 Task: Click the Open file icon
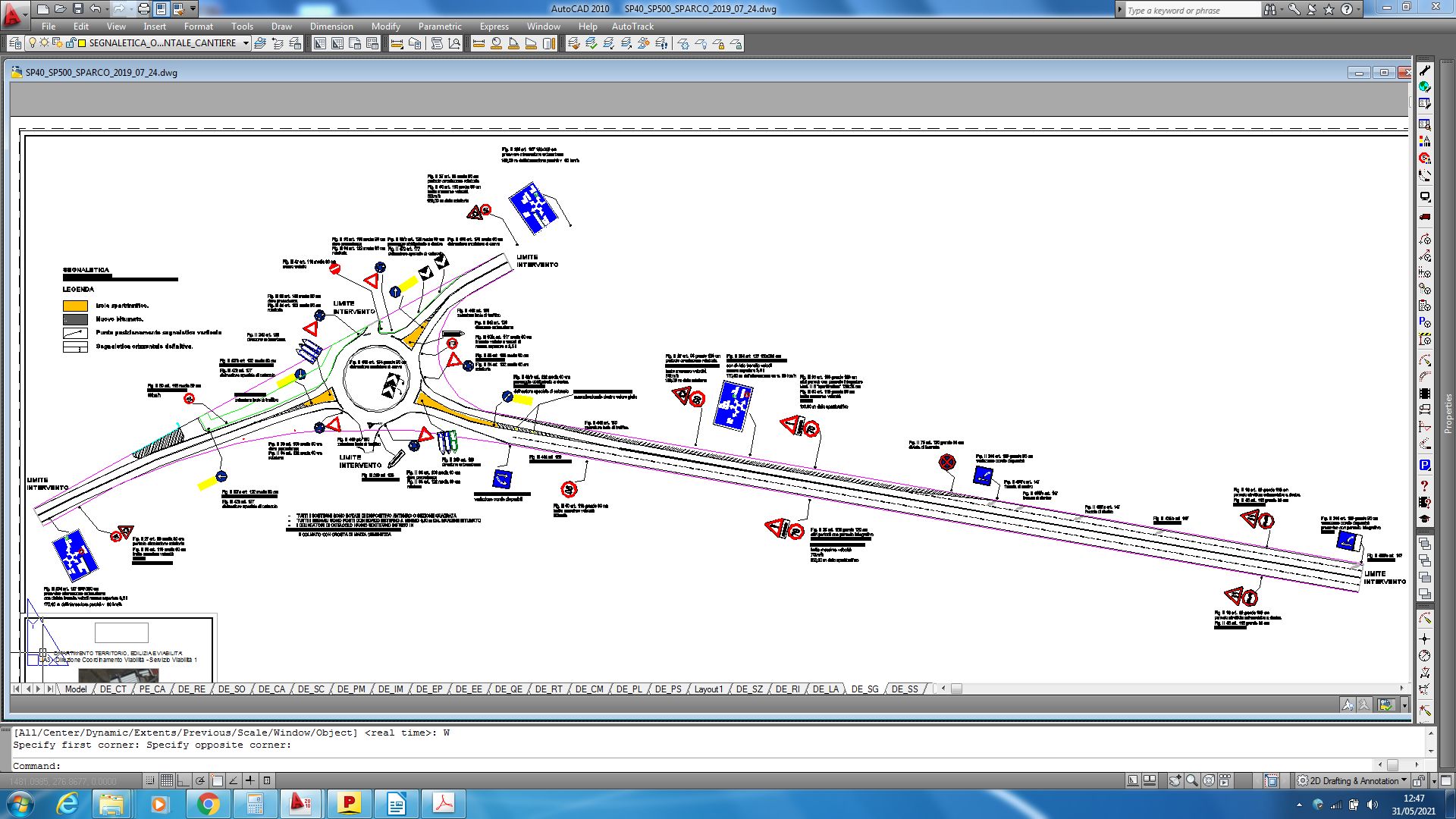61,9
